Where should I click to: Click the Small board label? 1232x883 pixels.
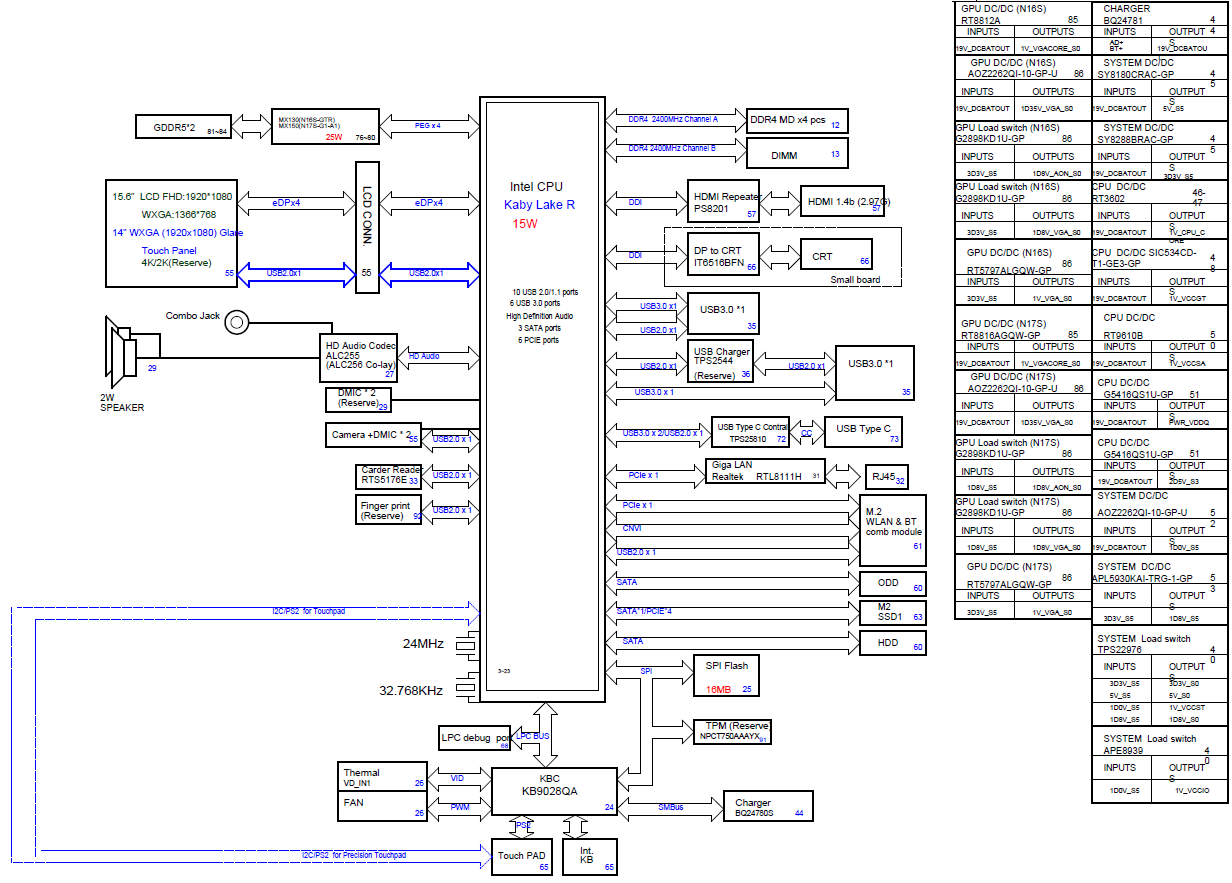855,280
